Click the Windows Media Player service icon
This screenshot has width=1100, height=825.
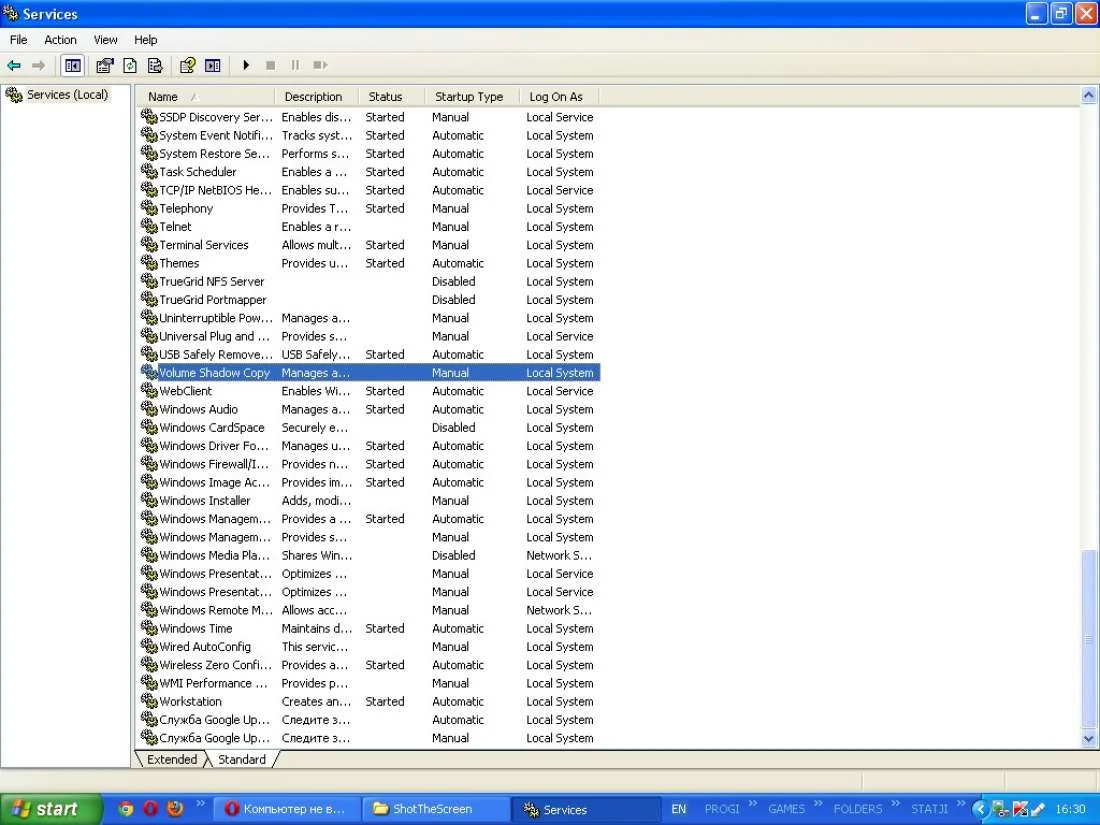coord(149,554)
